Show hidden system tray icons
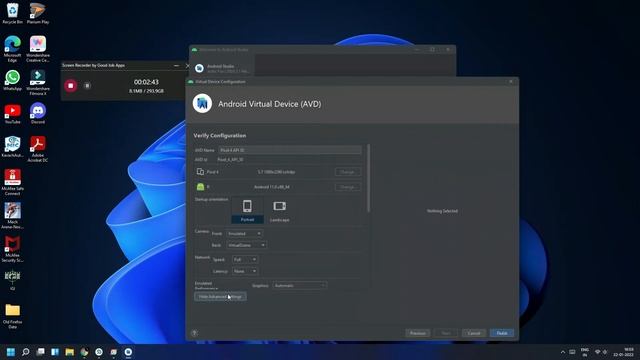 click(563, 352)
